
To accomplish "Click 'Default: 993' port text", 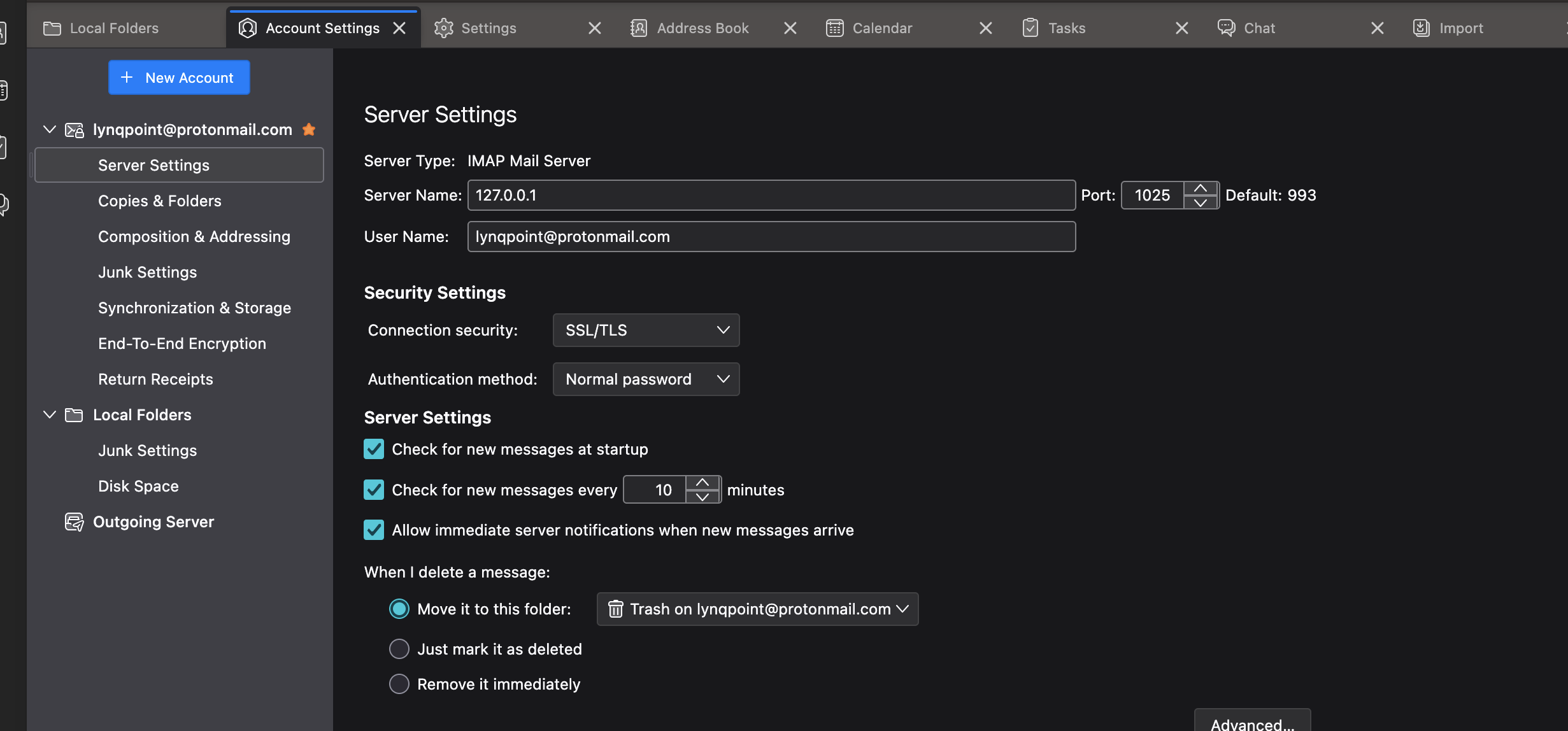I will tap(1271, 195).
